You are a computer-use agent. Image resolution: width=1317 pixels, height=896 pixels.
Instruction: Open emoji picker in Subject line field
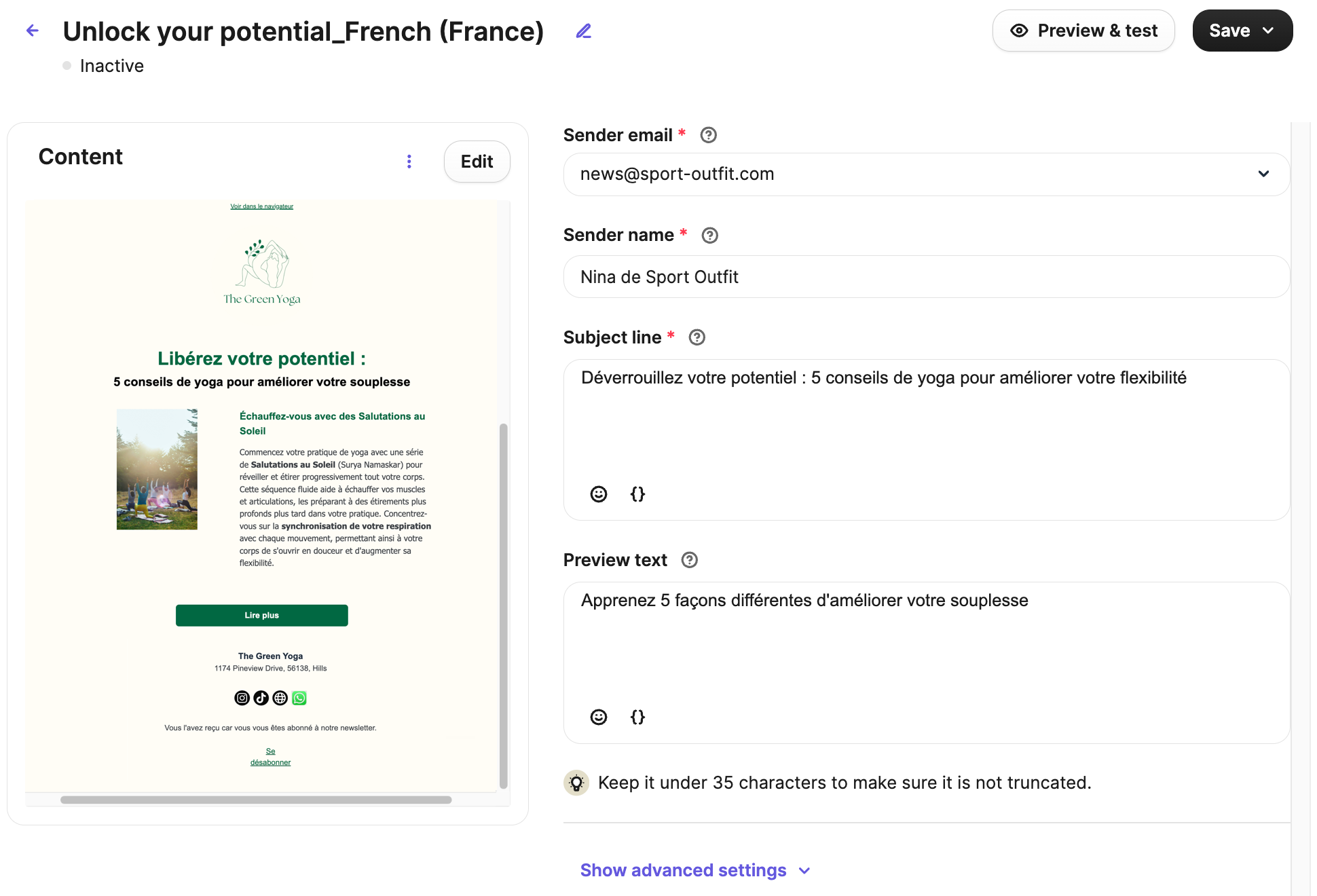click(x=598, y=494)
